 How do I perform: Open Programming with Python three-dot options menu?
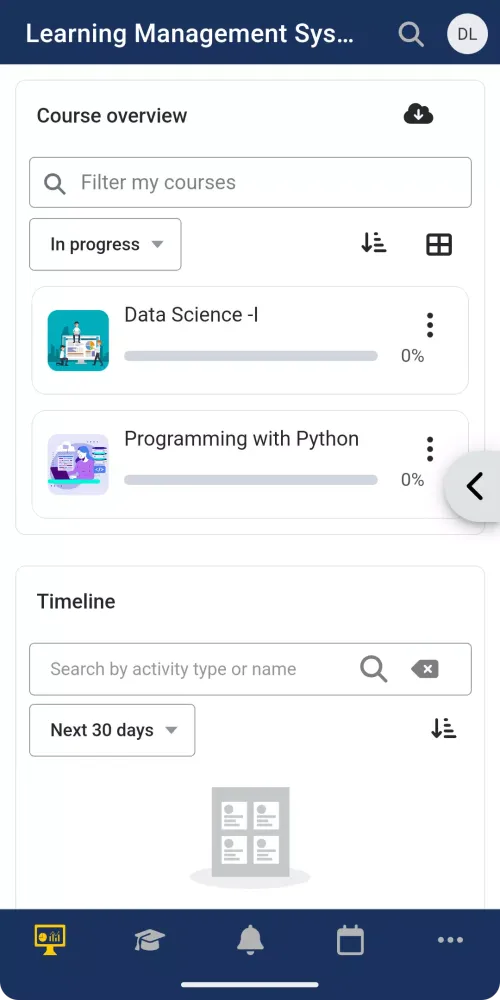click(x=430, y=449)
